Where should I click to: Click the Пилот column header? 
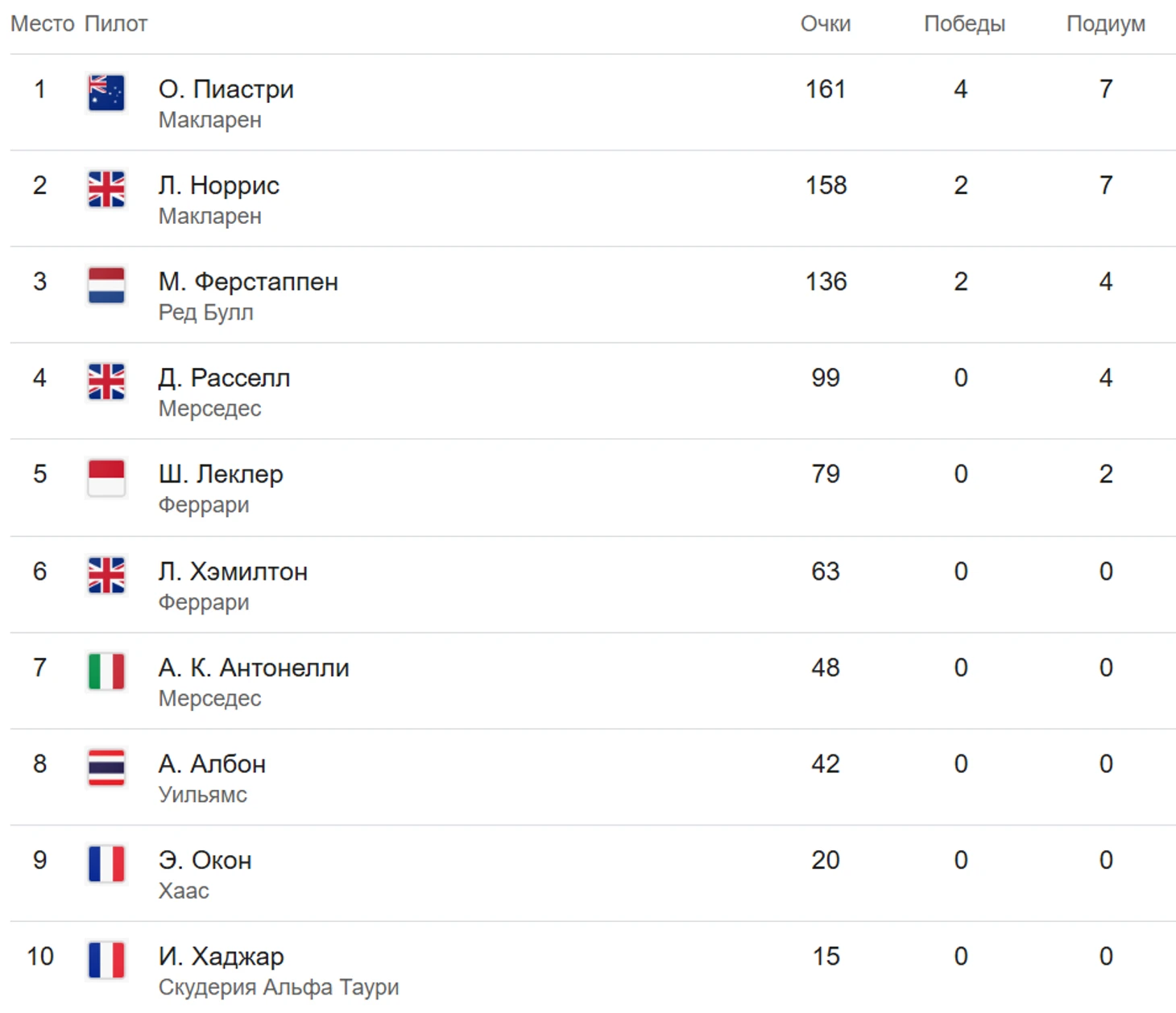click(x=116, y=24)
